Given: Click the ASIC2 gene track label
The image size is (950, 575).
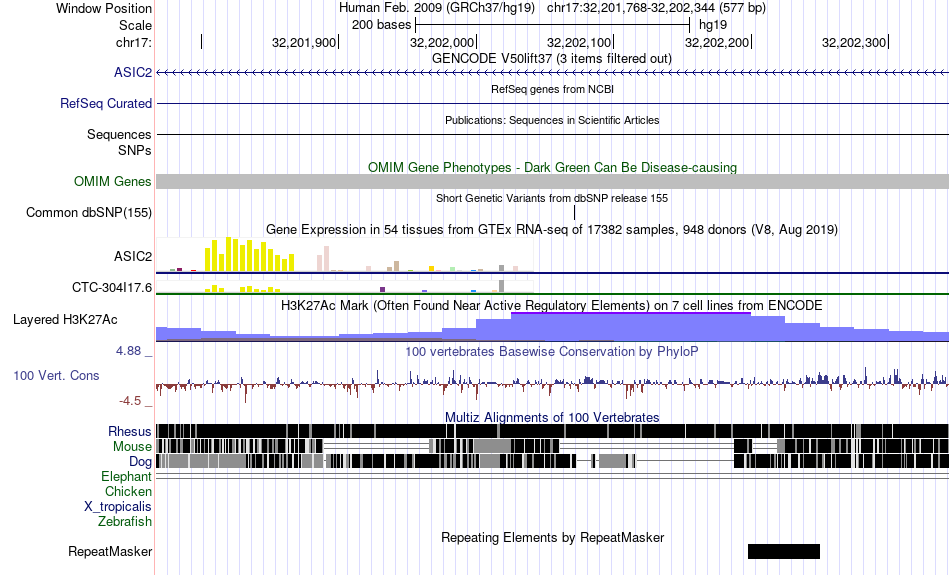Looking at the screenshot, I should pos(133,73).
